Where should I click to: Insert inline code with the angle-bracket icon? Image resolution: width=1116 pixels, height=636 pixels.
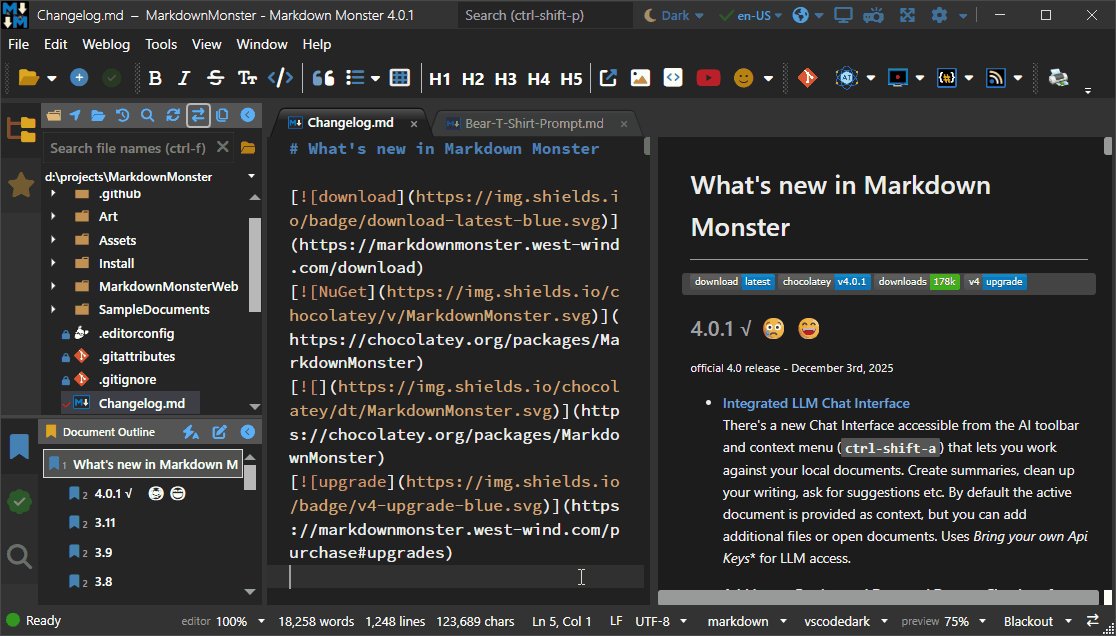pyautogui.click(x=280, y=78)
